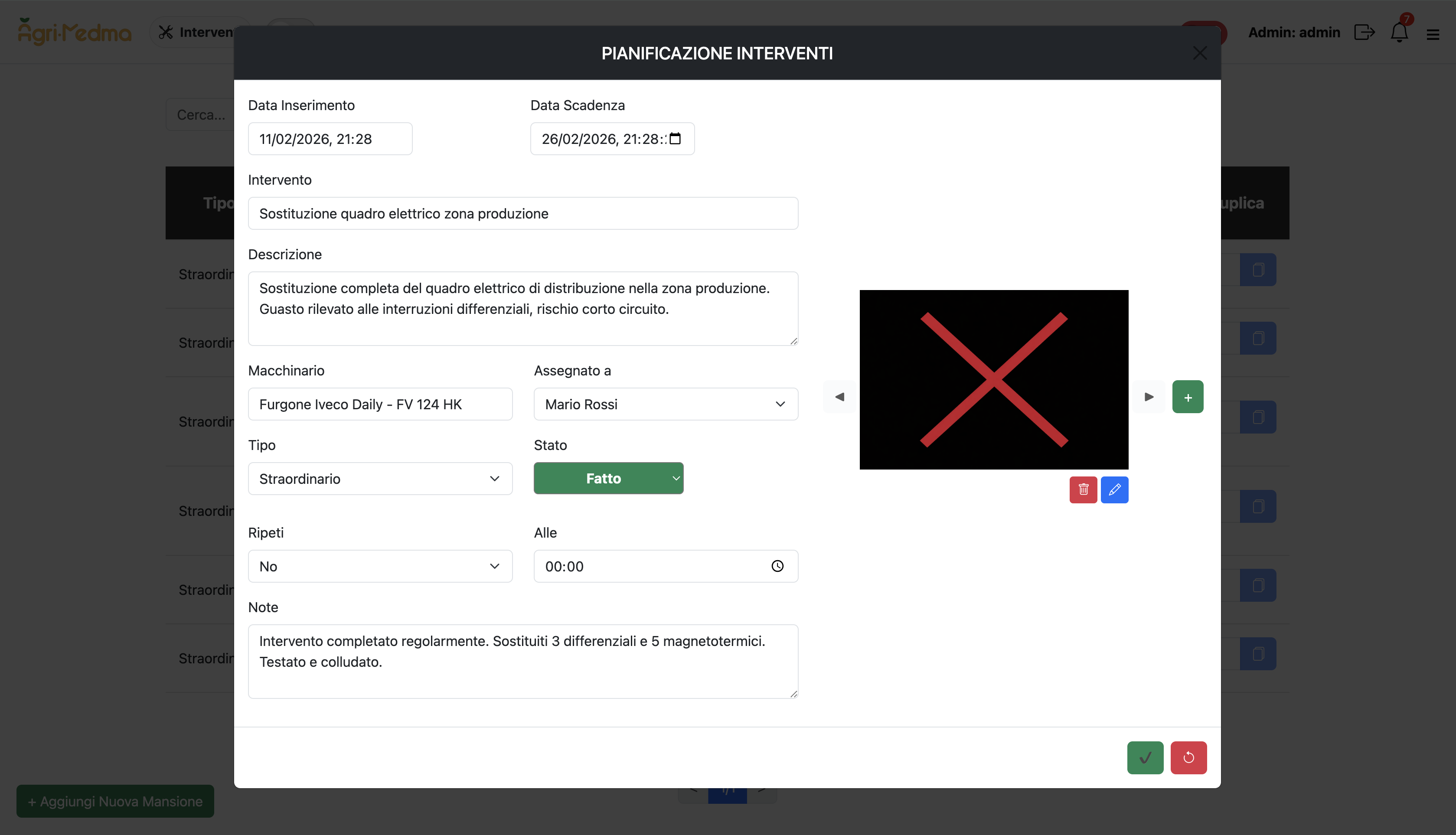Open the hamburger menu
The width and height of the screenshot is (1456, 835).
tap(1433, 34)
